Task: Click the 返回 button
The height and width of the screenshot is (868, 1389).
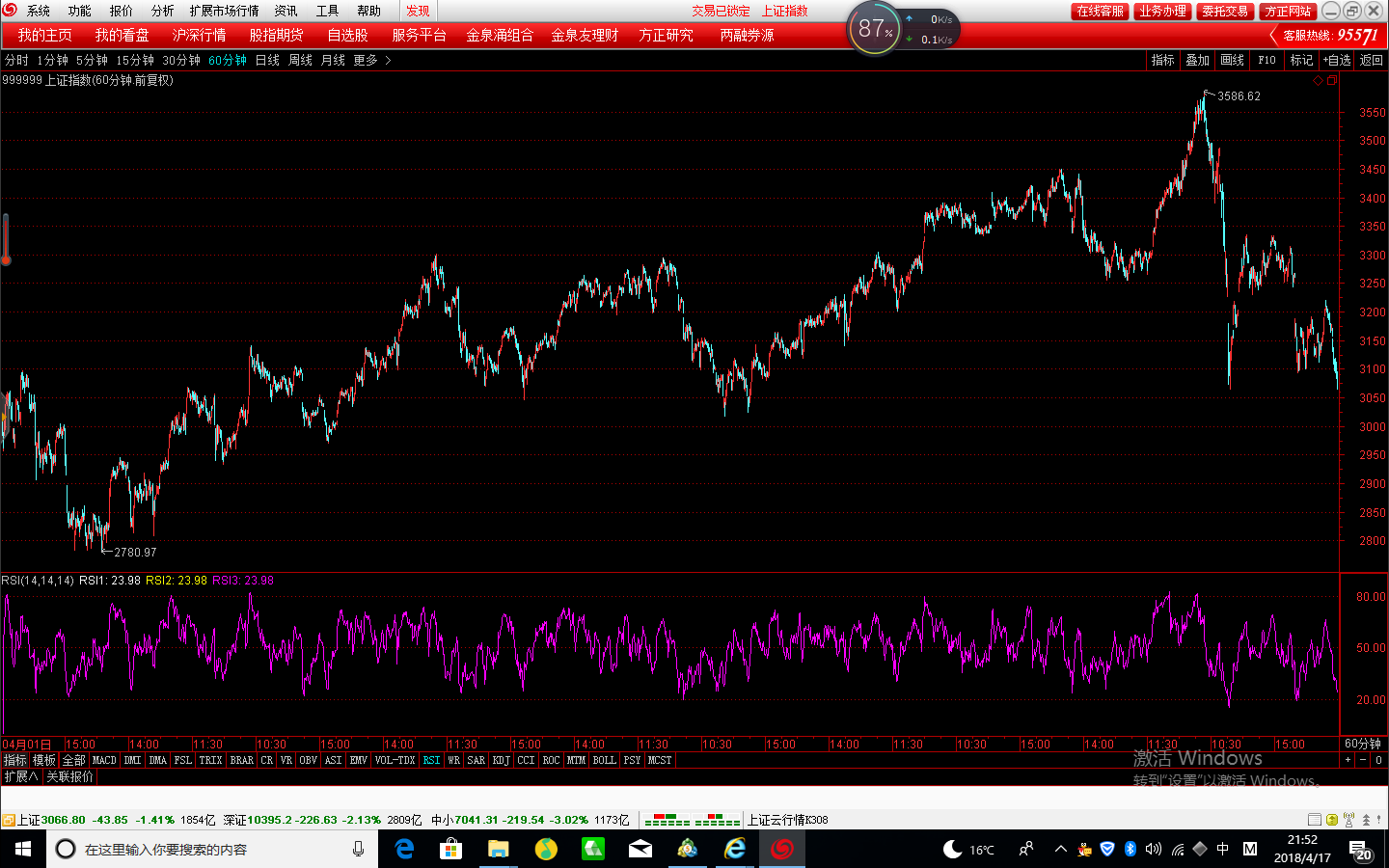Action: 1372,60
